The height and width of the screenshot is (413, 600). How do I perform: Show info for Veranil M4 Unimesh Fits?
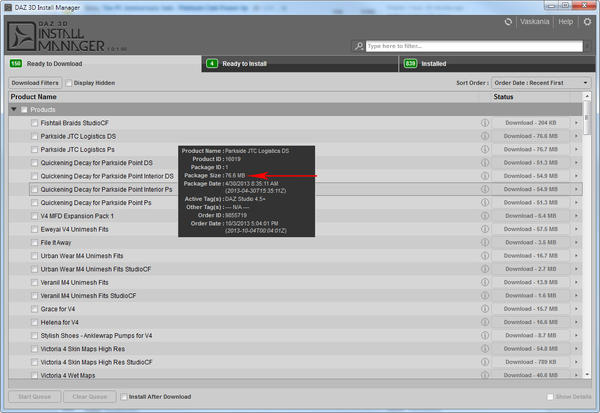coord(485,282)
